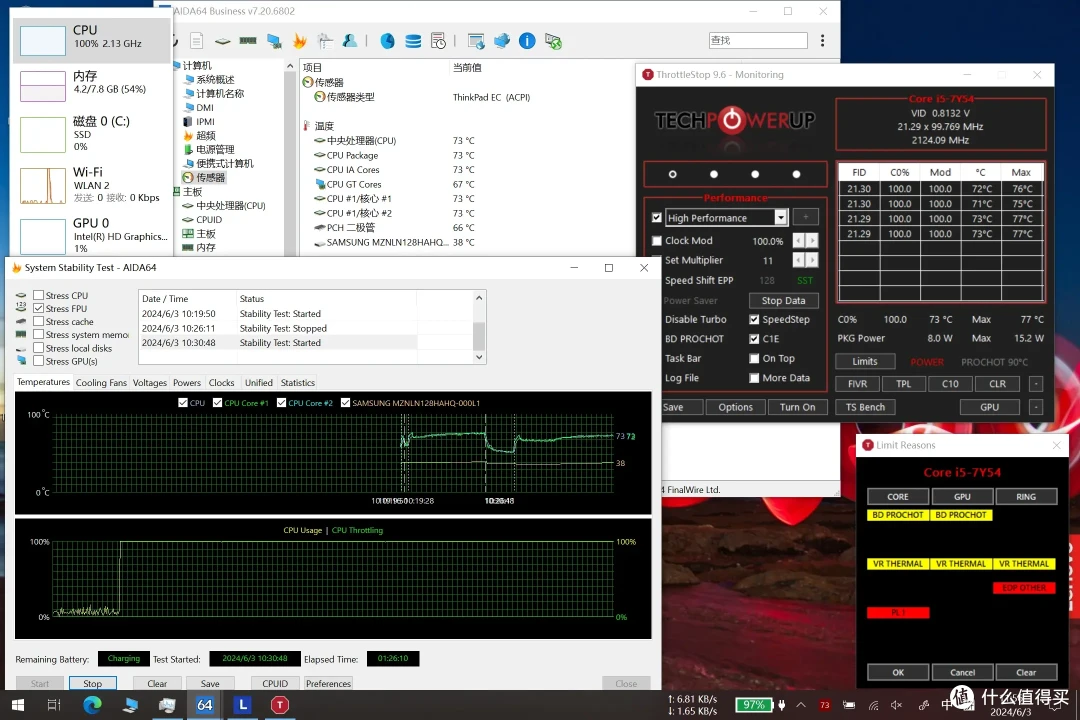Switch to ThrottleStop taskbar icon
The image size is (1080, 720).
280,705
